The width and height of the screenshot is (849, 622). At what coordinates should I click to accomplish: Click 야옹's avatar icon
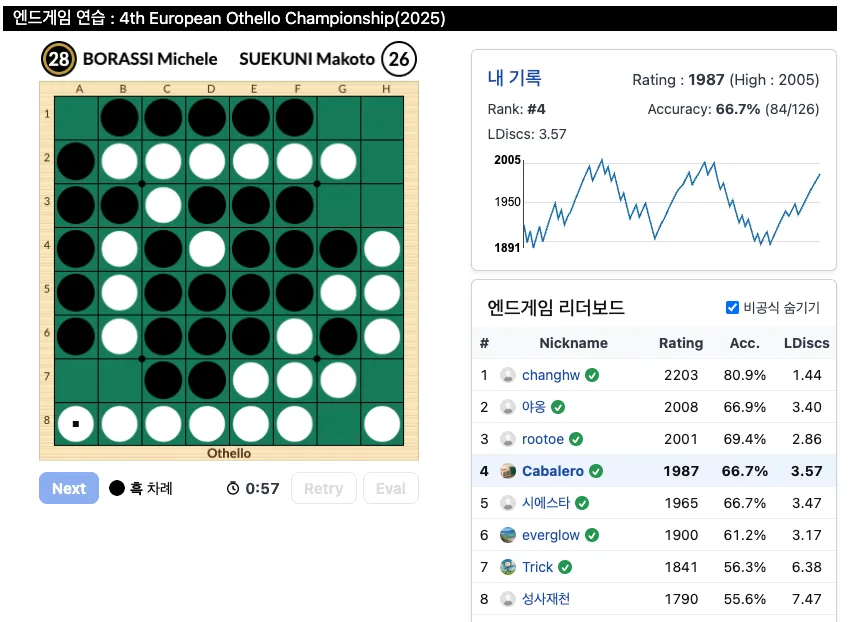tap(507, 407)
